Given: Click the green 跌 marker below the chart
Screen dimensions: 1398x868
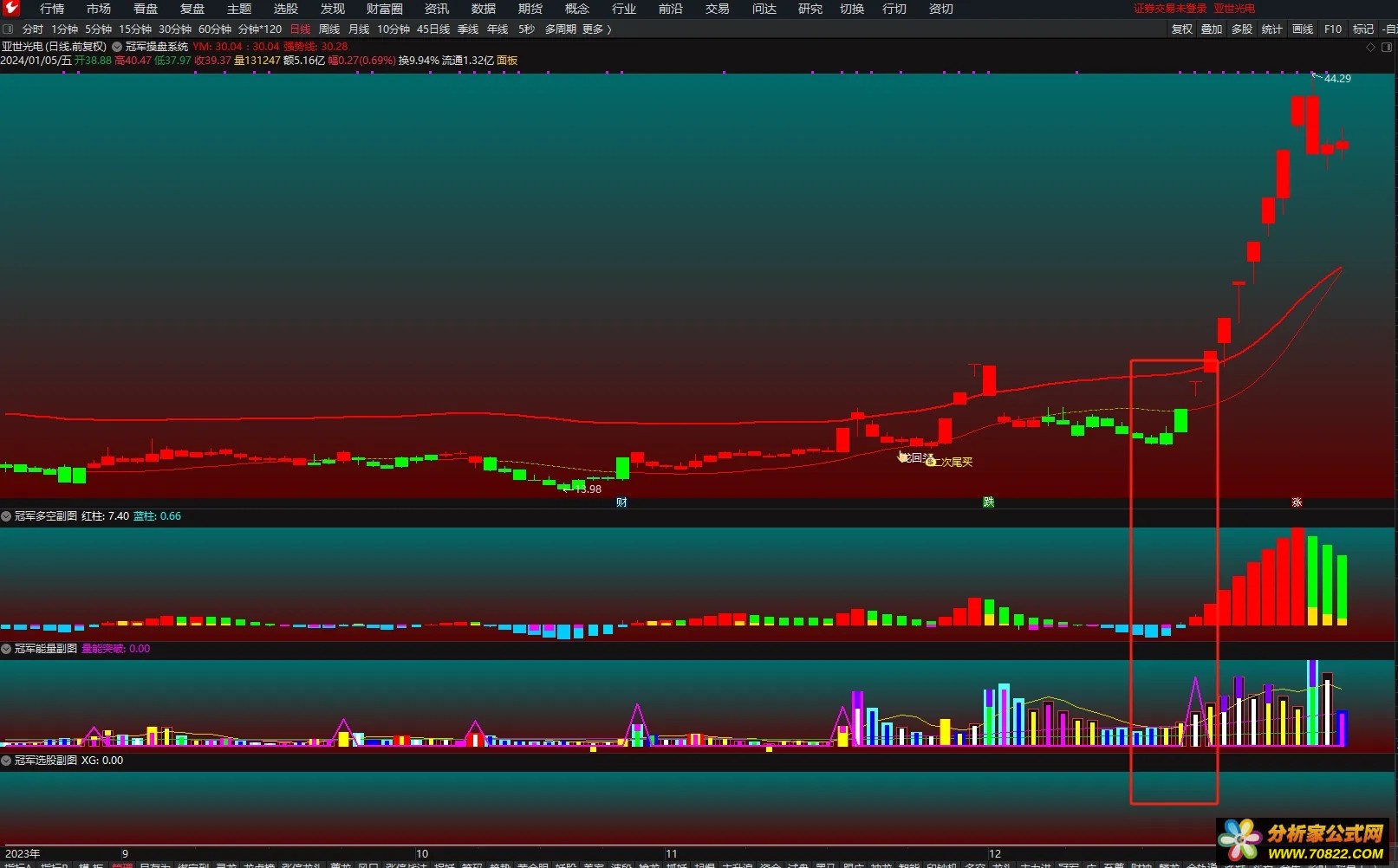Looking at the screenshot, I should [x=988, y=502].
